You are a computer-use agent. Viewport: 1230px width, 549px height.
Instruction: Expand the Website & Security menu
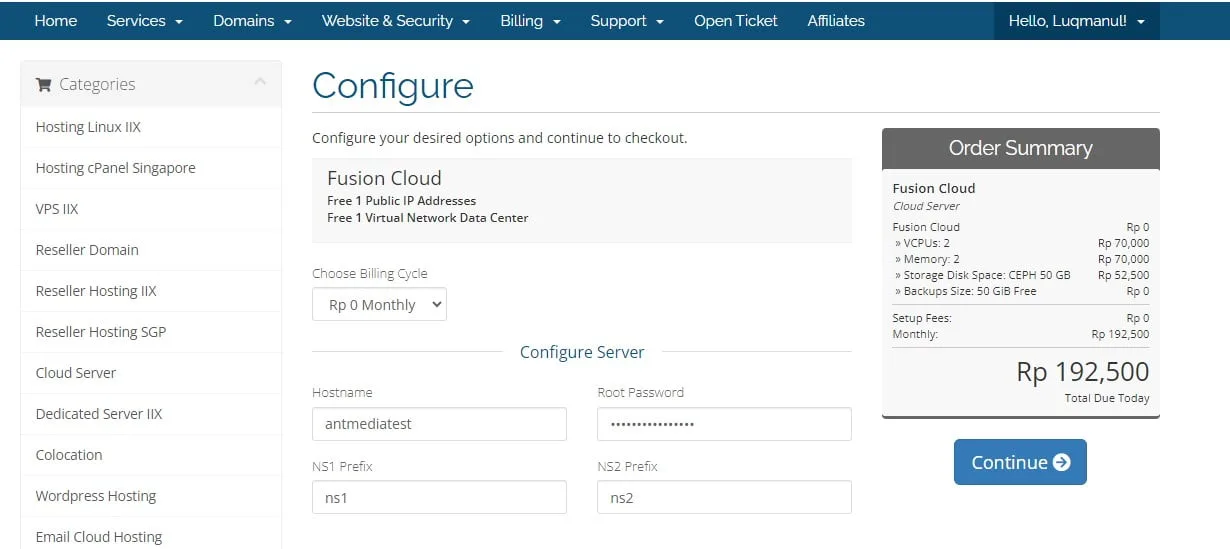(395, 20)
